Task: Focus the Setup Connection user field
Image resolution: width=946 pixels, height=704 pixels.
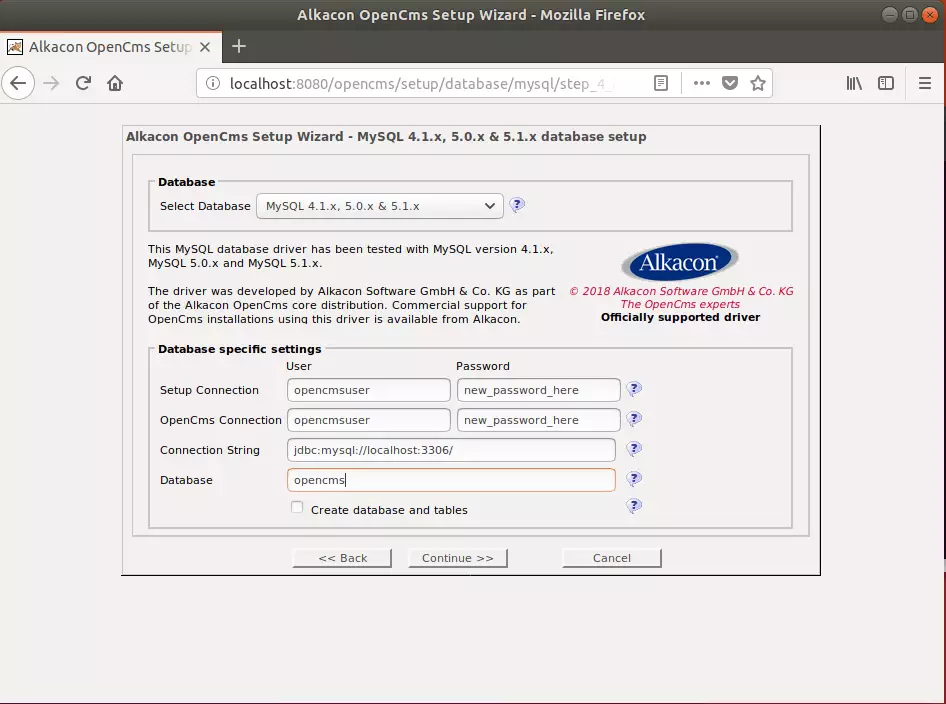Action: click(x=369, y=390)
